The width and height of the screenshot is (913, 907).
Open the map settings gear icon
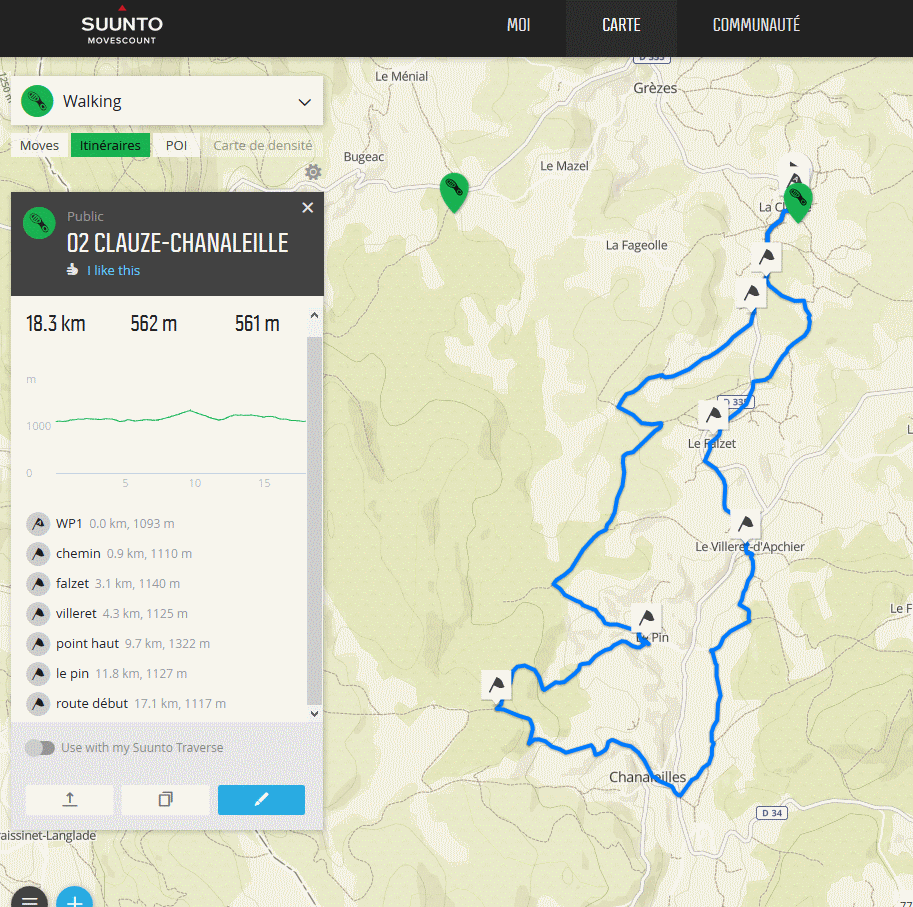click(x=313, y=172)
